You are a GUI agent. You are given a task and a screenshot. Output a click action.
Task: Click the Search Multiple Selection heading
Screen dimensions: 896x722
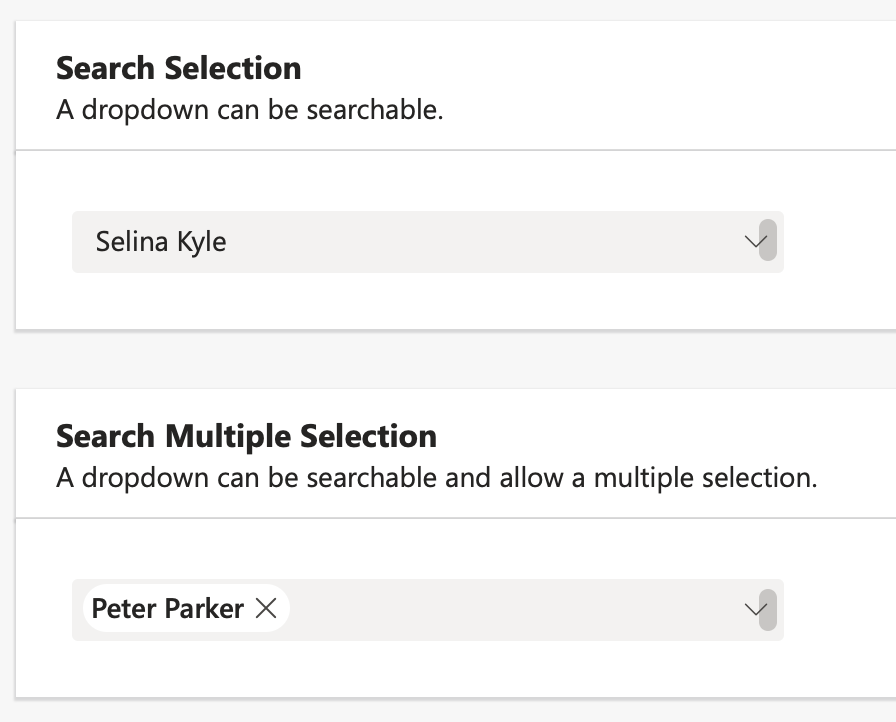coord(246,437)
